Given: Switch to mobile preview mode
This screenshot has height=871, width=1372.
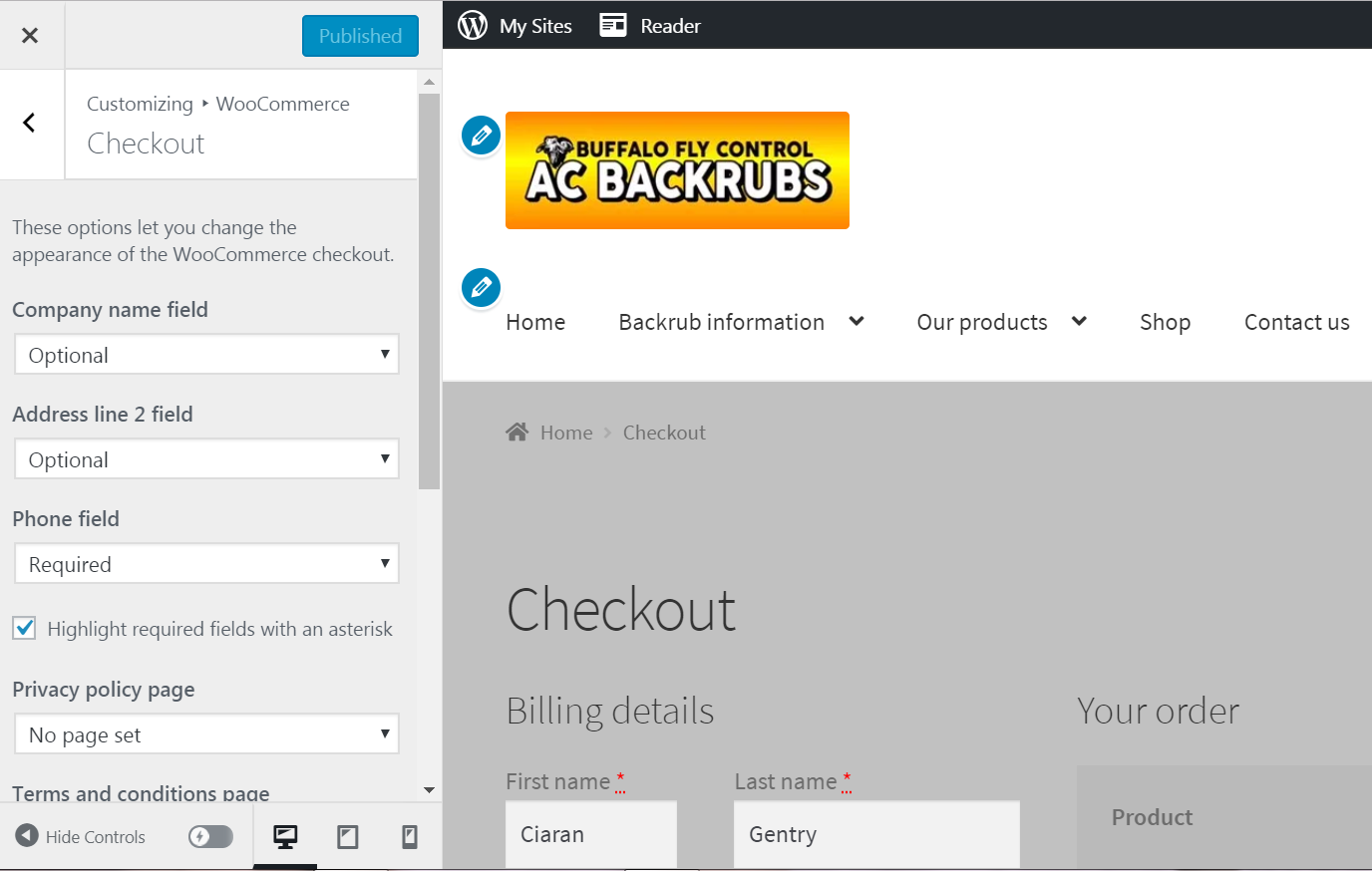Looking at the screenshot, I should pyautogui.click(x=409, y=837).
